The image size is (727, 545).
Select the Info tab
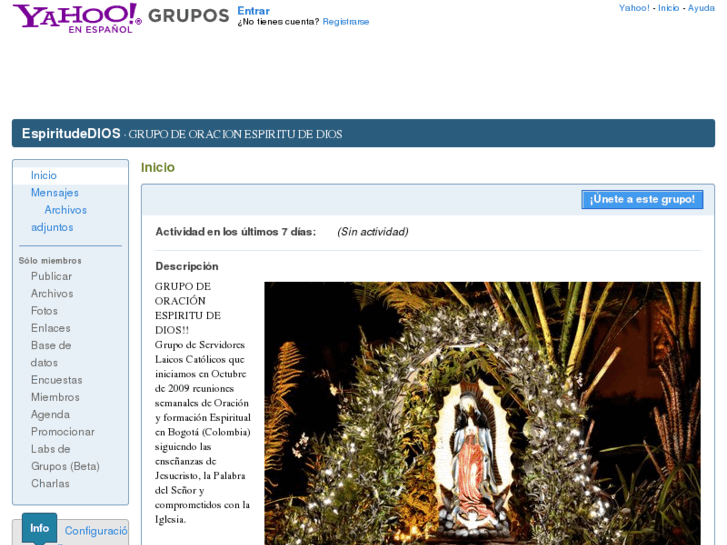click(x=39, y=528)
